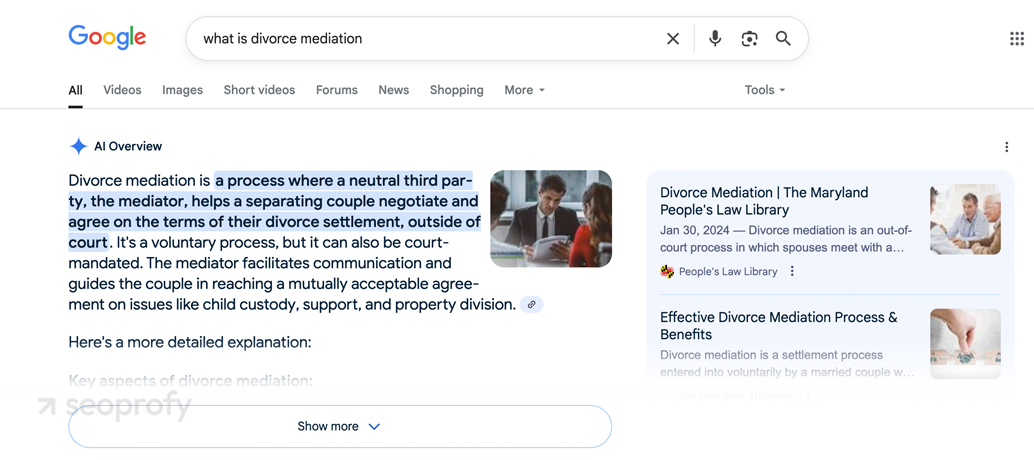Click the People's Law Library source name

(x=728, y=272)
